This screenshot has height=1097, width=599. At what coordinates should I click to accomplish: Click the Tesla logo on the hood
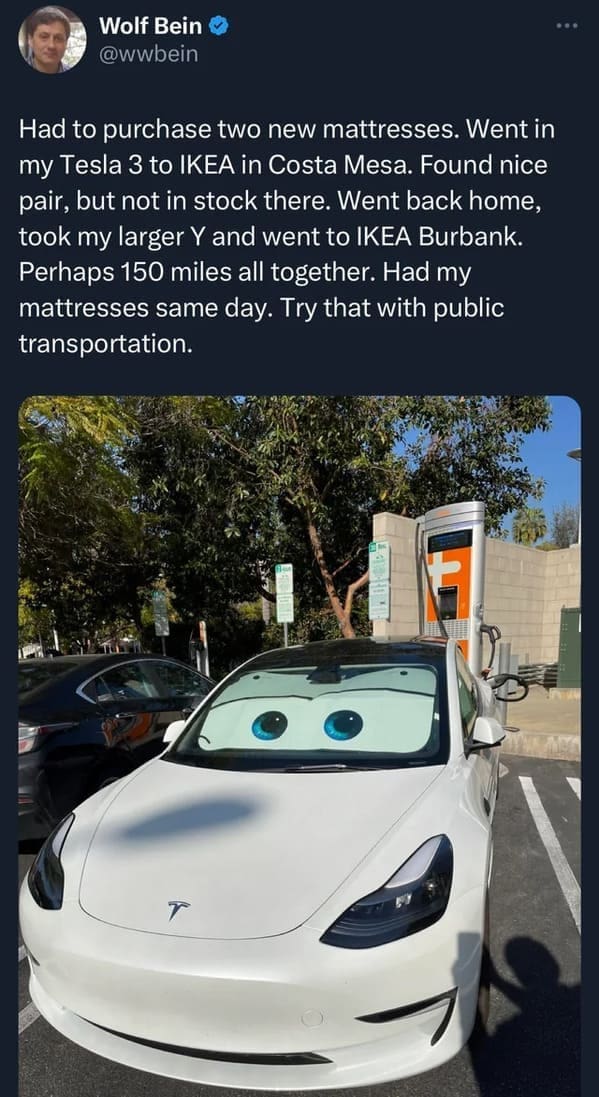point(178,910)
